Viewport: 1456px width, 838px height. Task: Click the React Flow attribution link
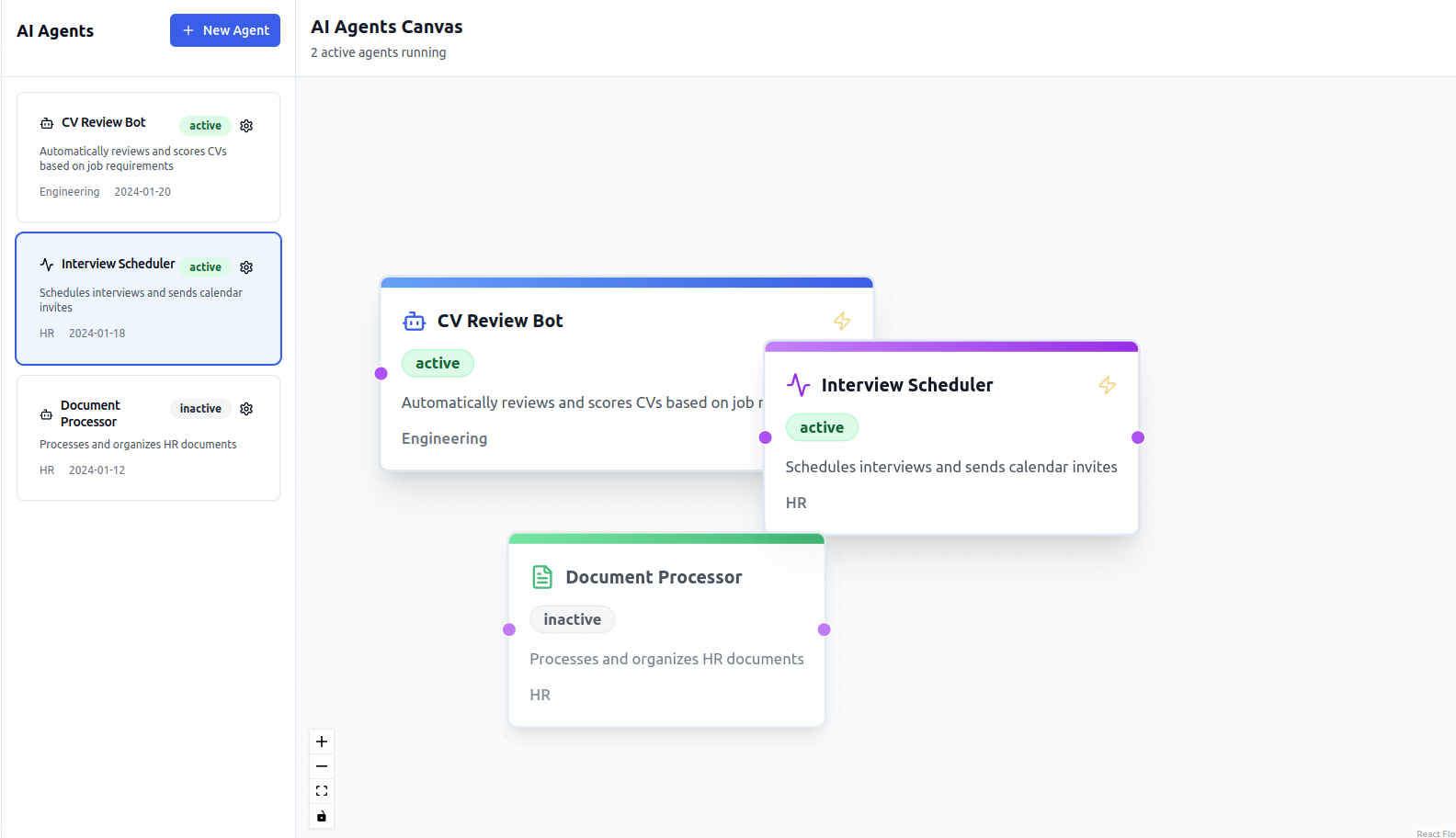coord(1435,833)
